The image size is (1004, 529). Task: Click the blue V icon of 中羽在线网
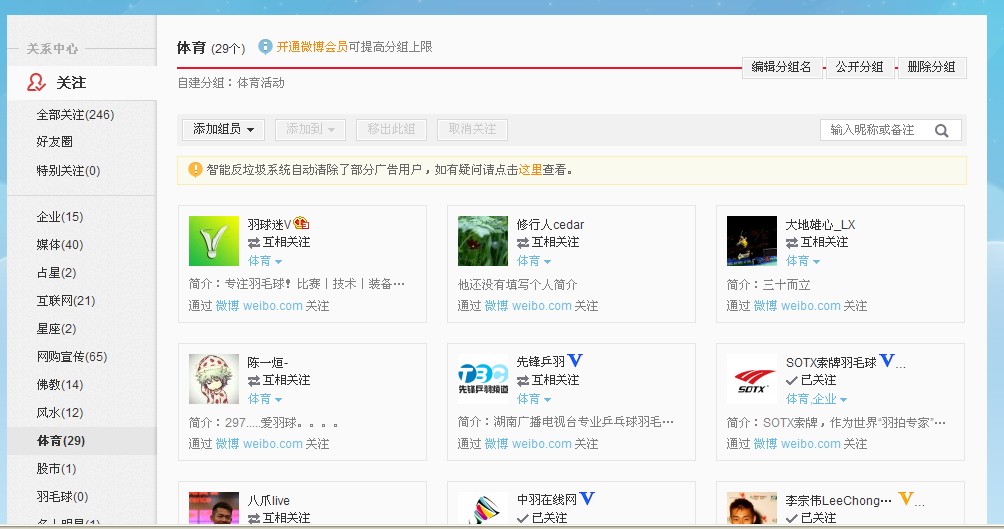pyautogui.click(x=587, y=498)
